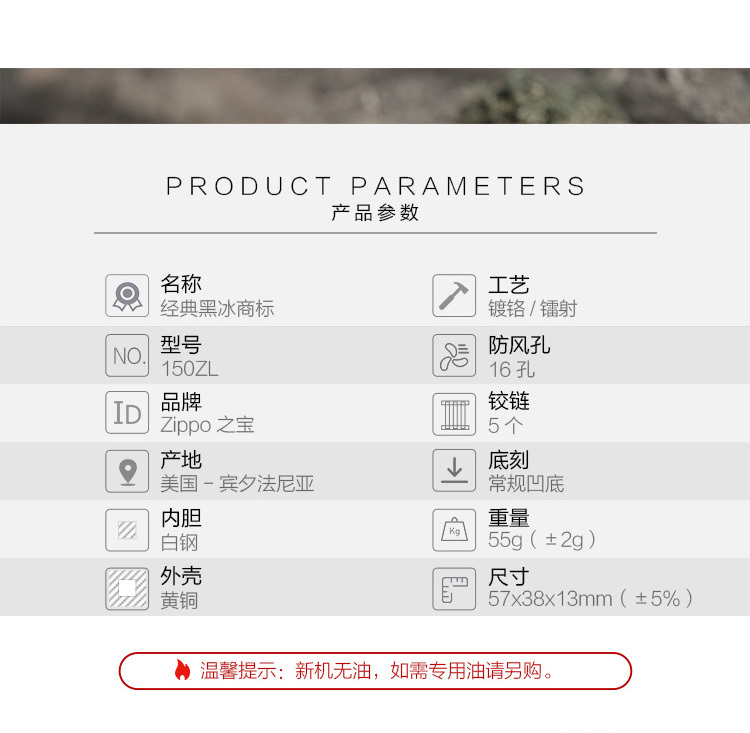This screenshot has width=750, height=733.
Task: Click the blurred banner image at top
Action: pos(375,96)
